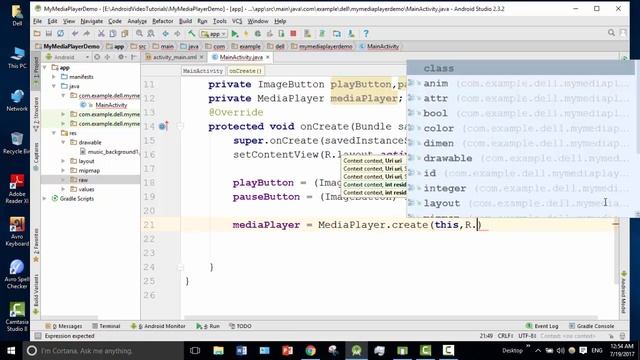640x360 pixels.
Task: Navigate Forward with the right arrow
Action: (x=177, y=34)
